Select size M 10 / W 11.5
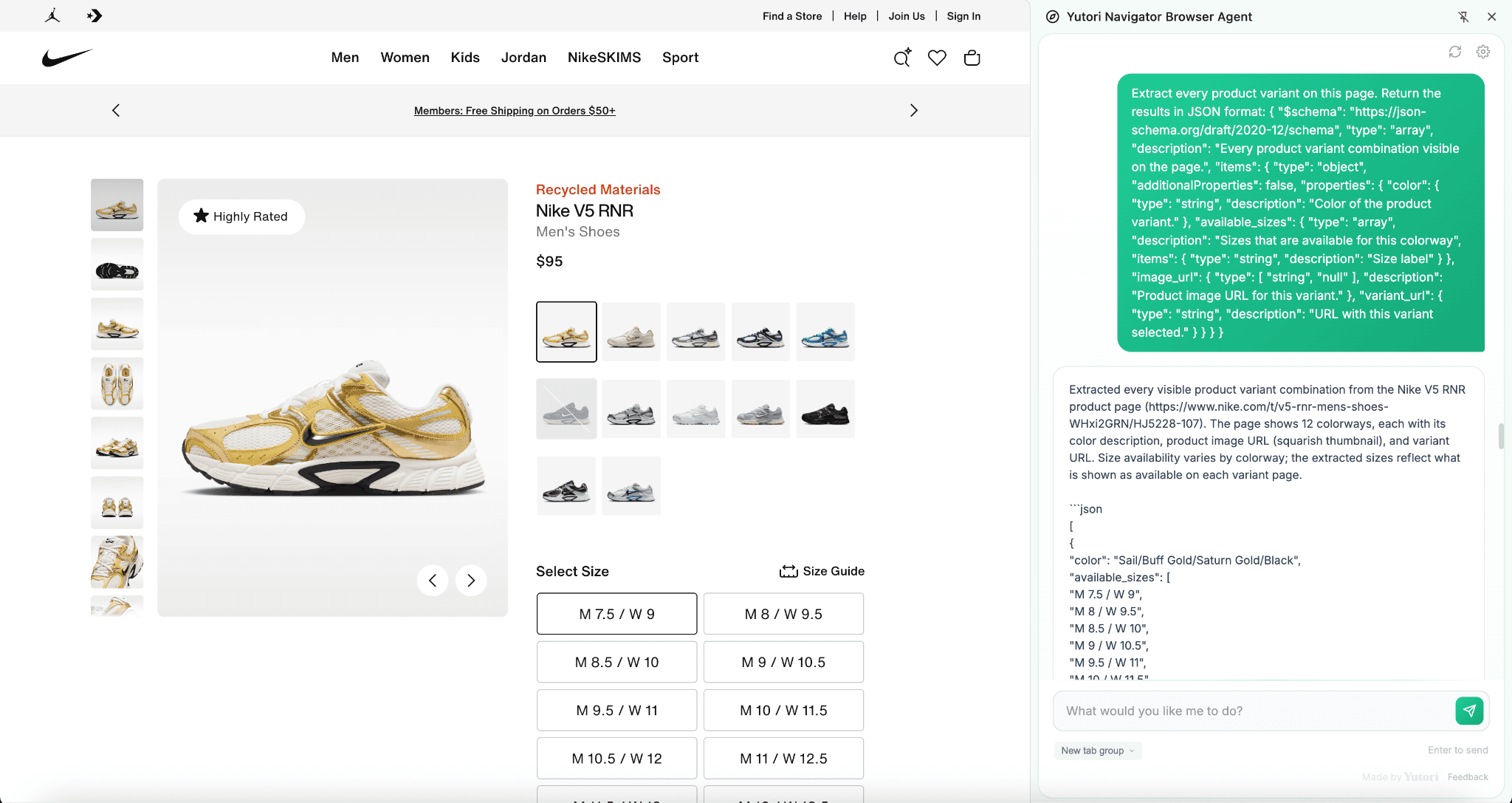The width and height of the screenshot is (1512, 803). tap(783, 710)
